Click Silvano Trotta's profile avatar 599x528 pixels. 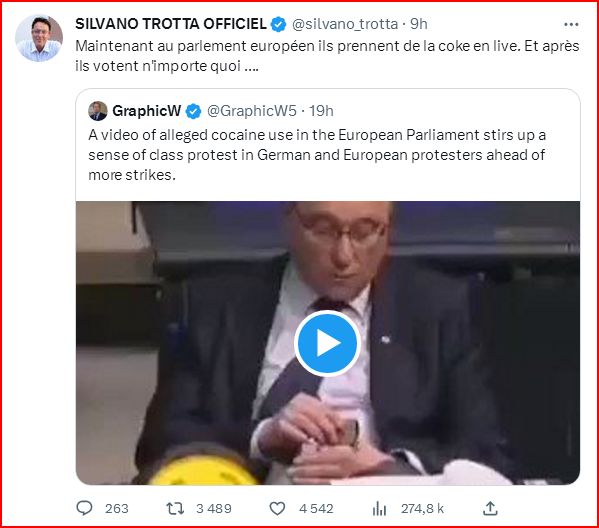39,38
